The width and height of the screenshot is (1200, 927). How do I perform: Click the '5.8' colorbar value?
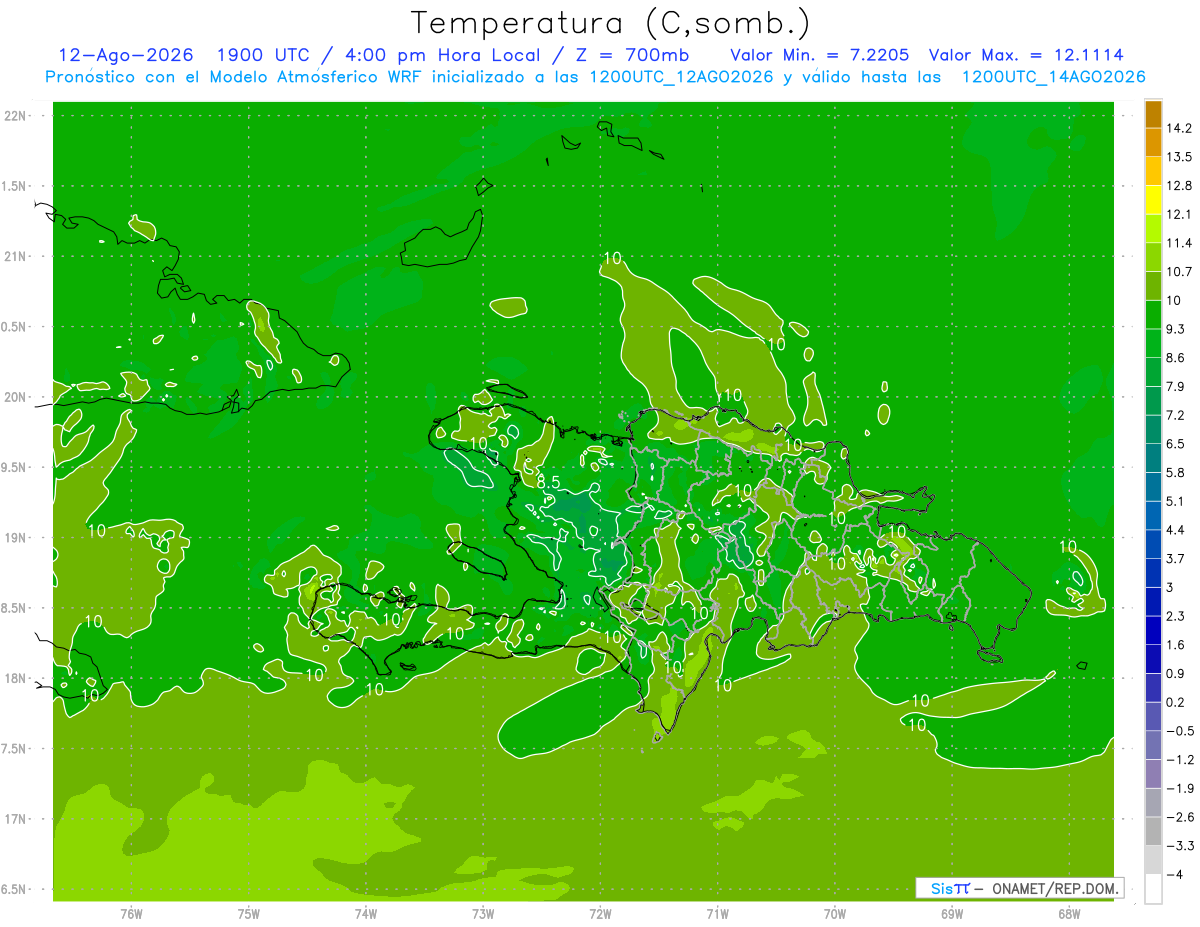click(1175, 472)
